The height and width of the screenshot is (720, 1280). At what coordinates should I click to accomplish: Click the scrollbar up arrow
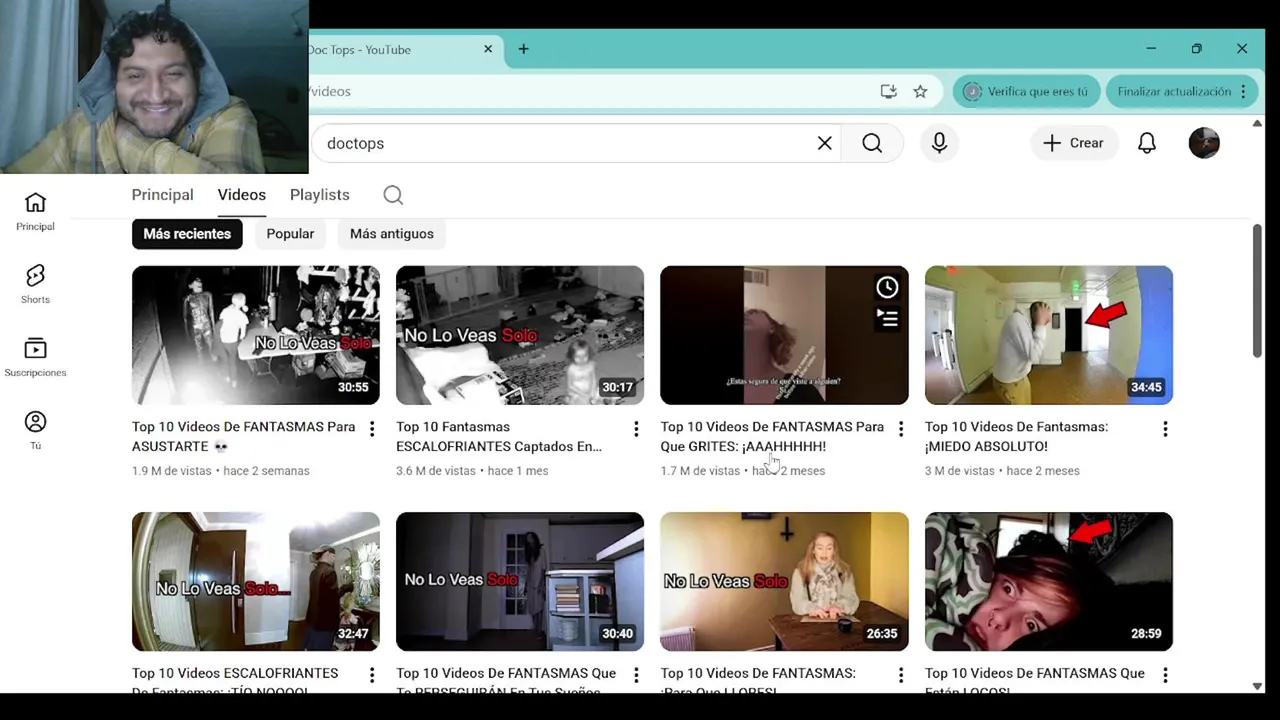tap(1257, 124)
